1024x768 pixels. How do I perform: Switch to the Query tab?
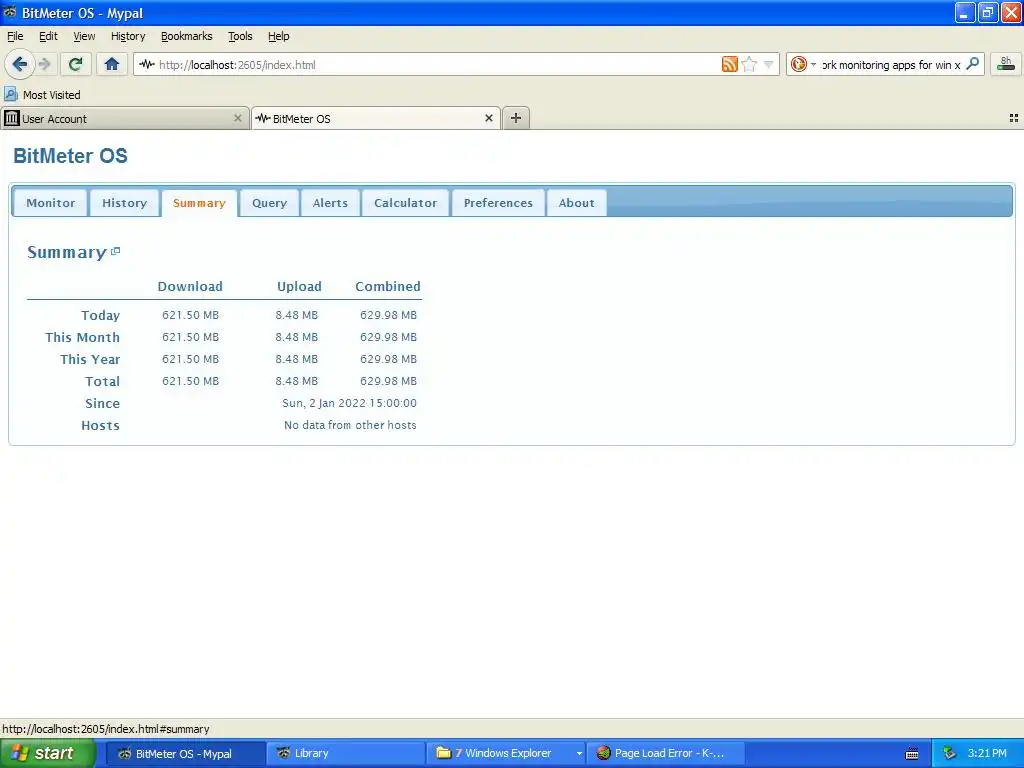[269, 202]
